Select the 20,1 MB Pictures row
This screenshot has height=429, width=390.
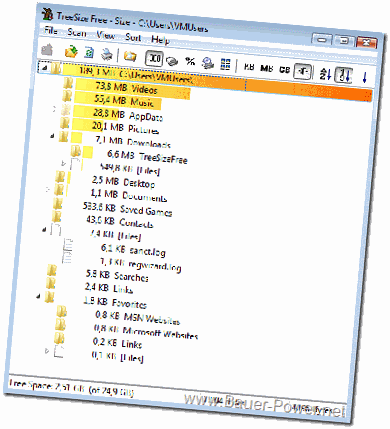(110, 127)
